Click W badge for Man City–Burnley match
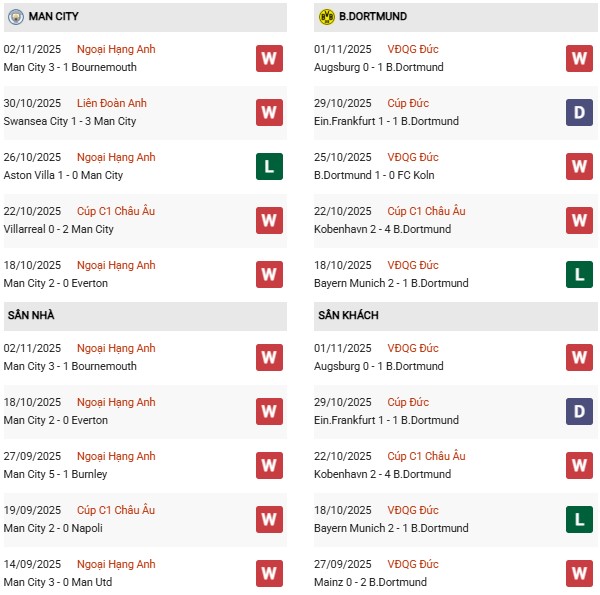Viewport: 600px width, 595px height. (x=269, y=465)
